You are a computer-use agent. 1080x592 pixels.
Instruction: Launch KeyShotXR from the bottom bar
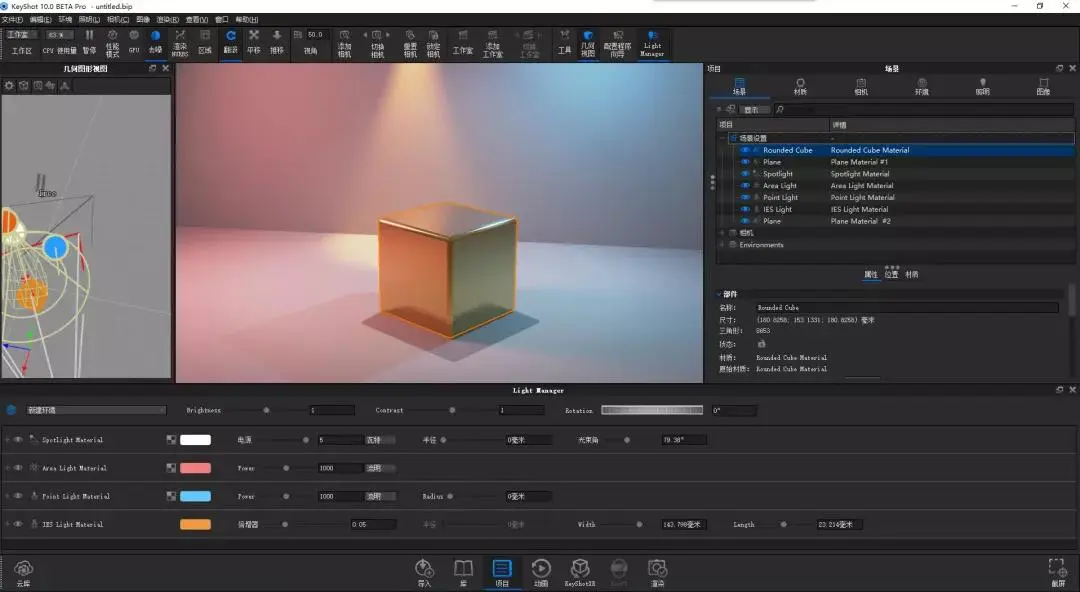point(580,572)
